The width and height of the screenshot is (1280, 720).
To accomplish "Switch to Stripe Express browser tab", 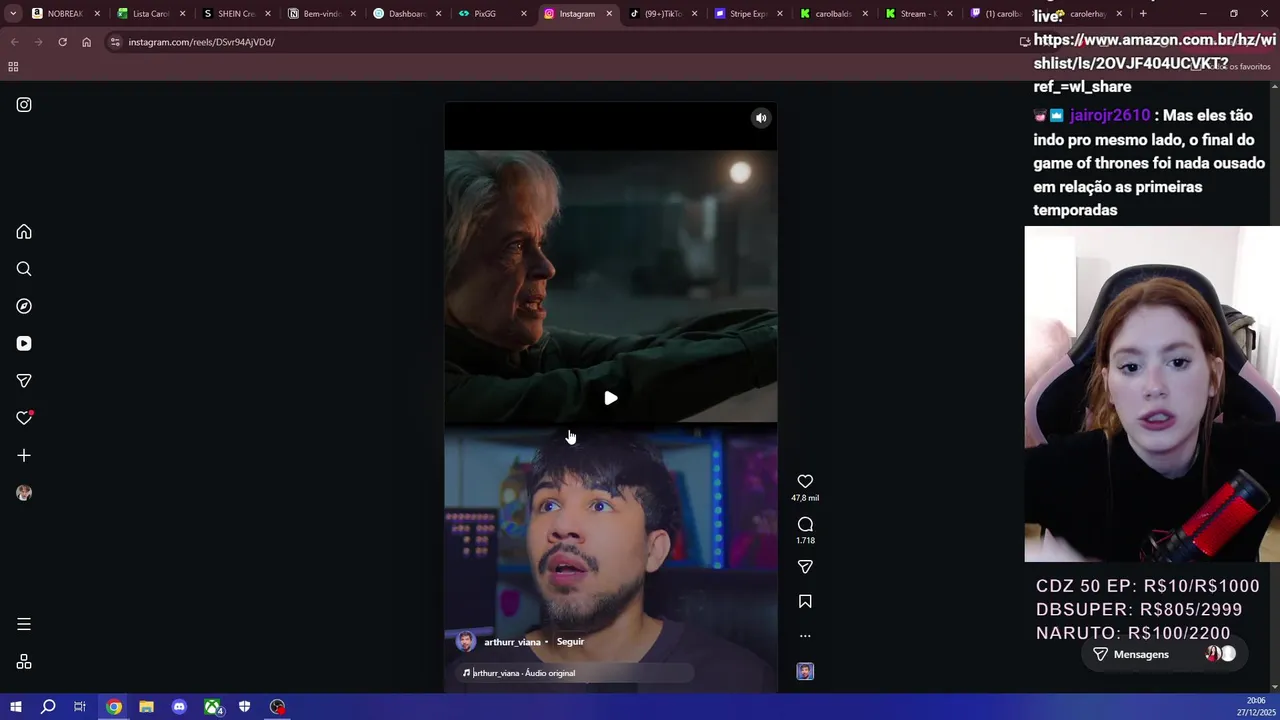I will pyautogui.click(x=748, y=14).
